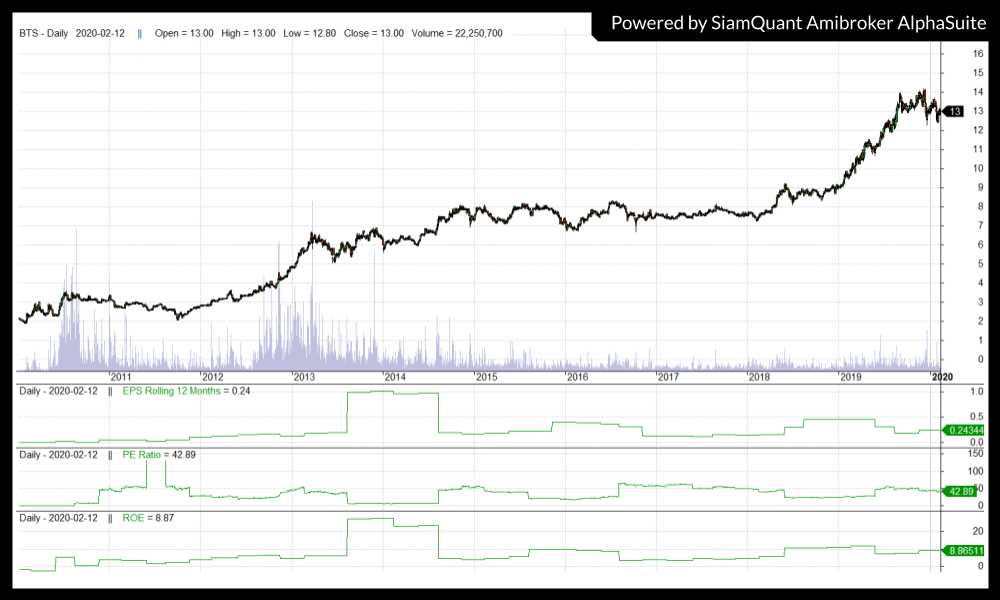Screen dimensions: 1000x600
Task: Click the separator bars before ROE label
Action: pos(110,517)
